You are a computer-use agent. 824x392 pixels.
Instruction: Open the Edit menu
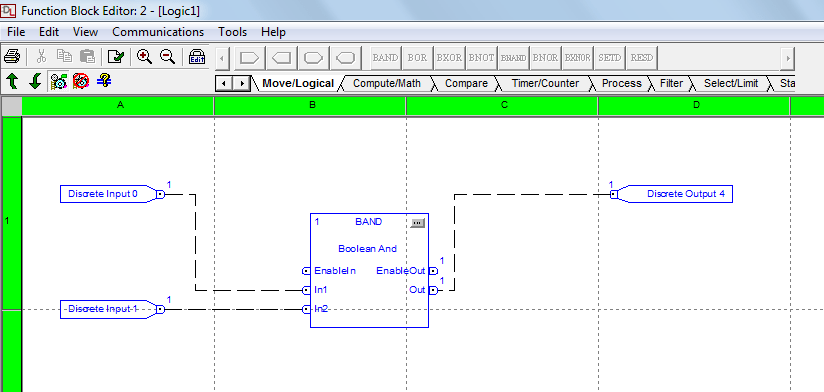pyautogui.click(x=49, y=32)
